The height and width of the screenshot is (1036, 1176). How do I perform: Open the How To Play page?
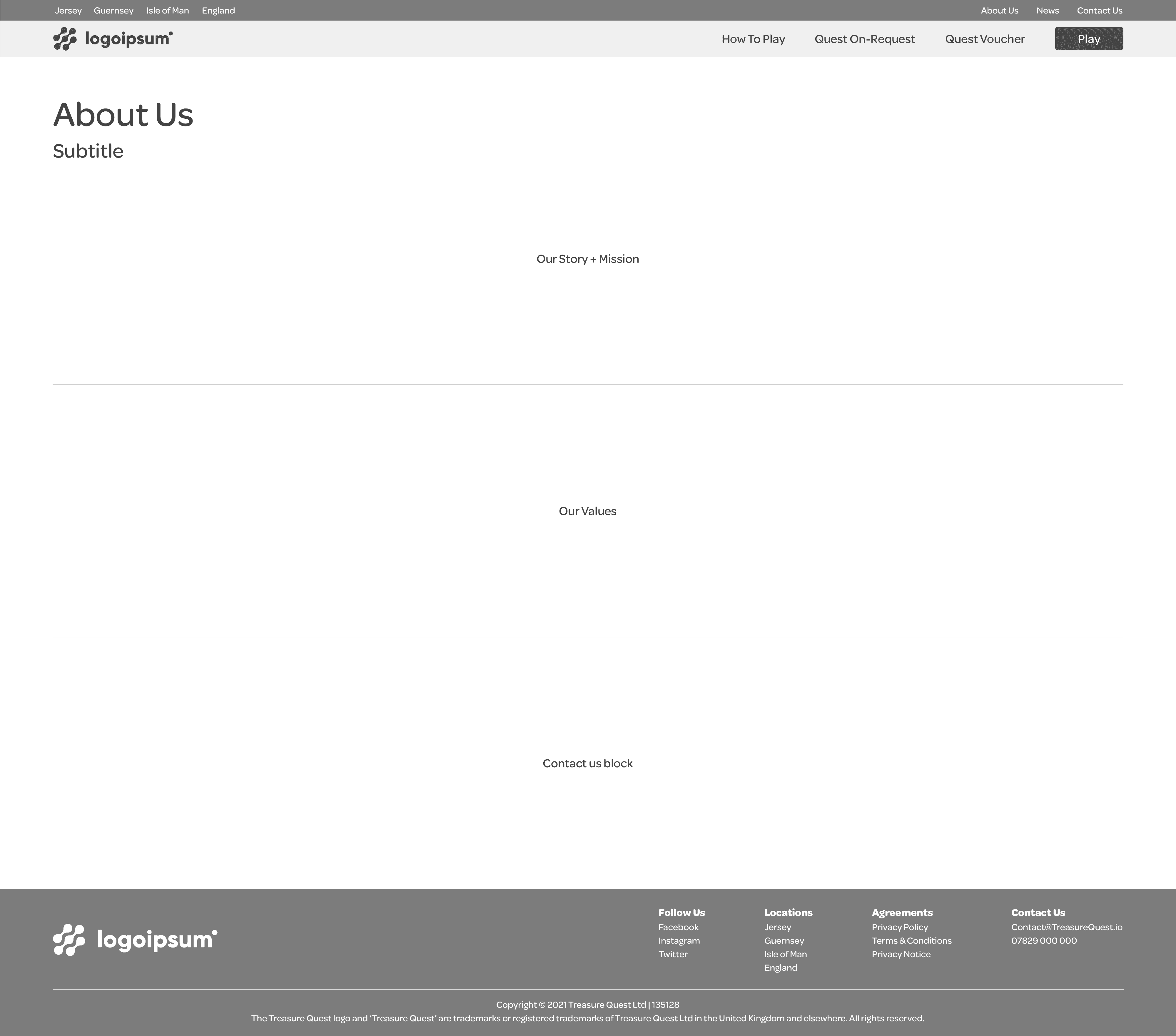[753, 39]
